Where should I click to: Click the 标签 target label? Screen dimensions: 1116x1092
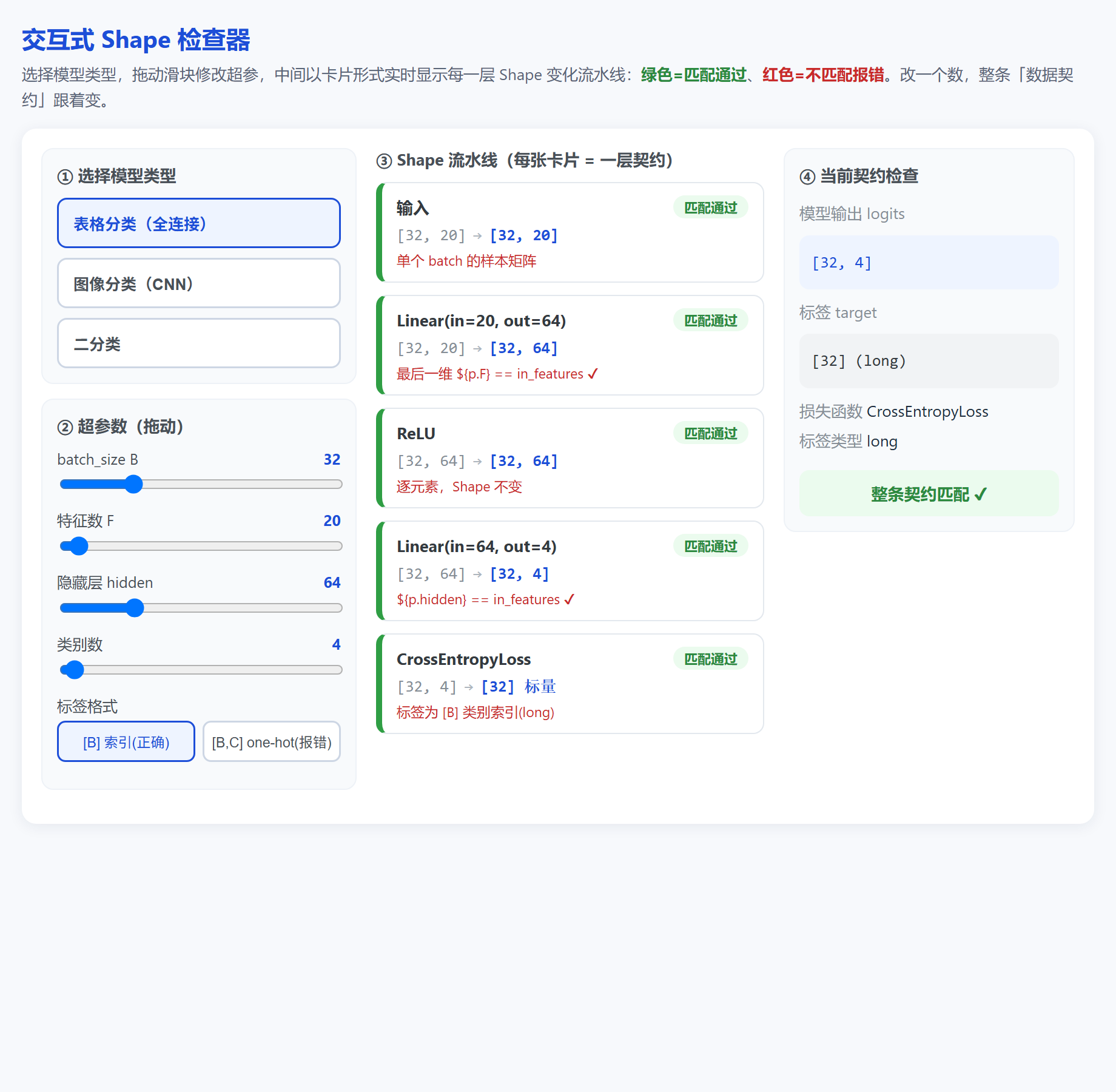pyautogui.click(x=838, y=312)
